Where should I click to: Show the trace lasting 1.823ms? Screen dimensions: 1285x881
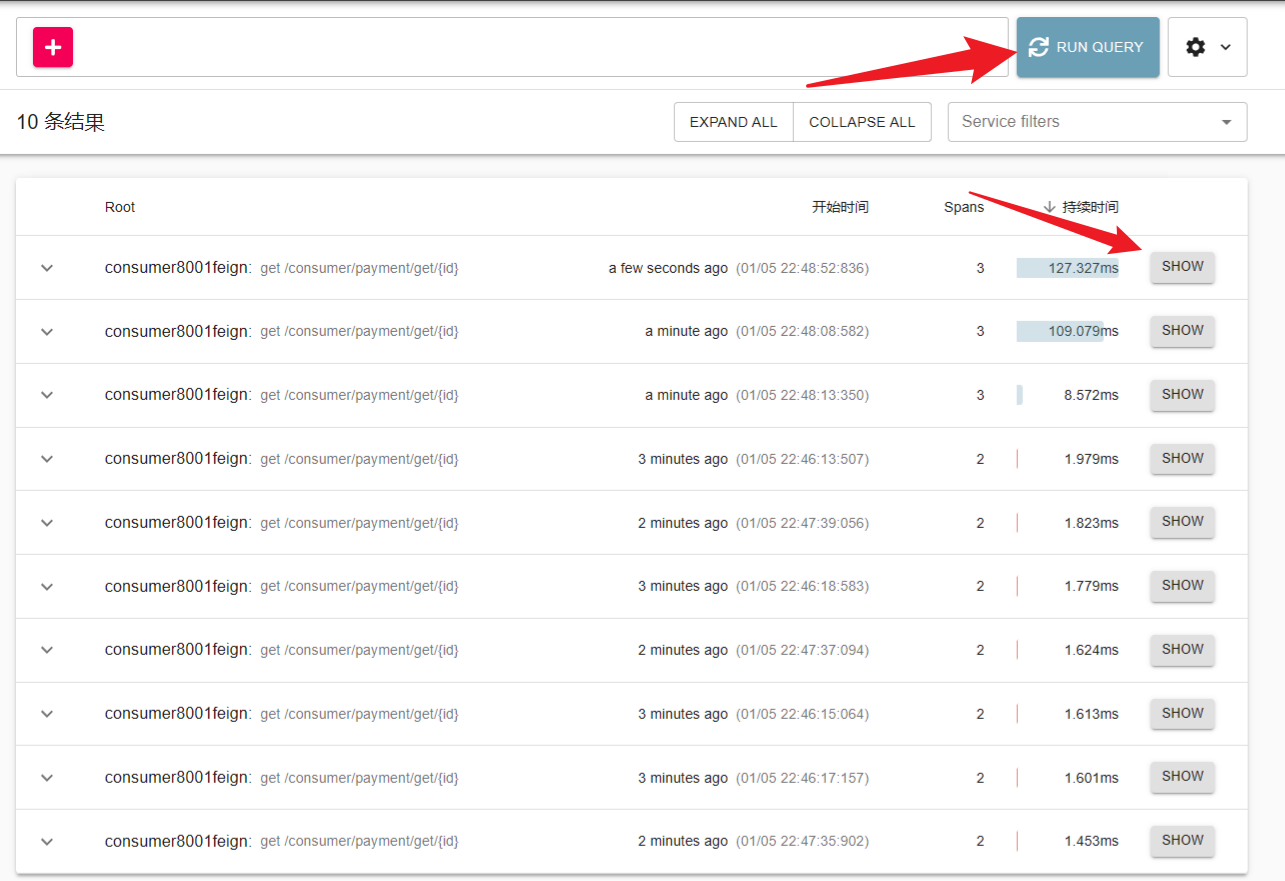pos(1182,521)
